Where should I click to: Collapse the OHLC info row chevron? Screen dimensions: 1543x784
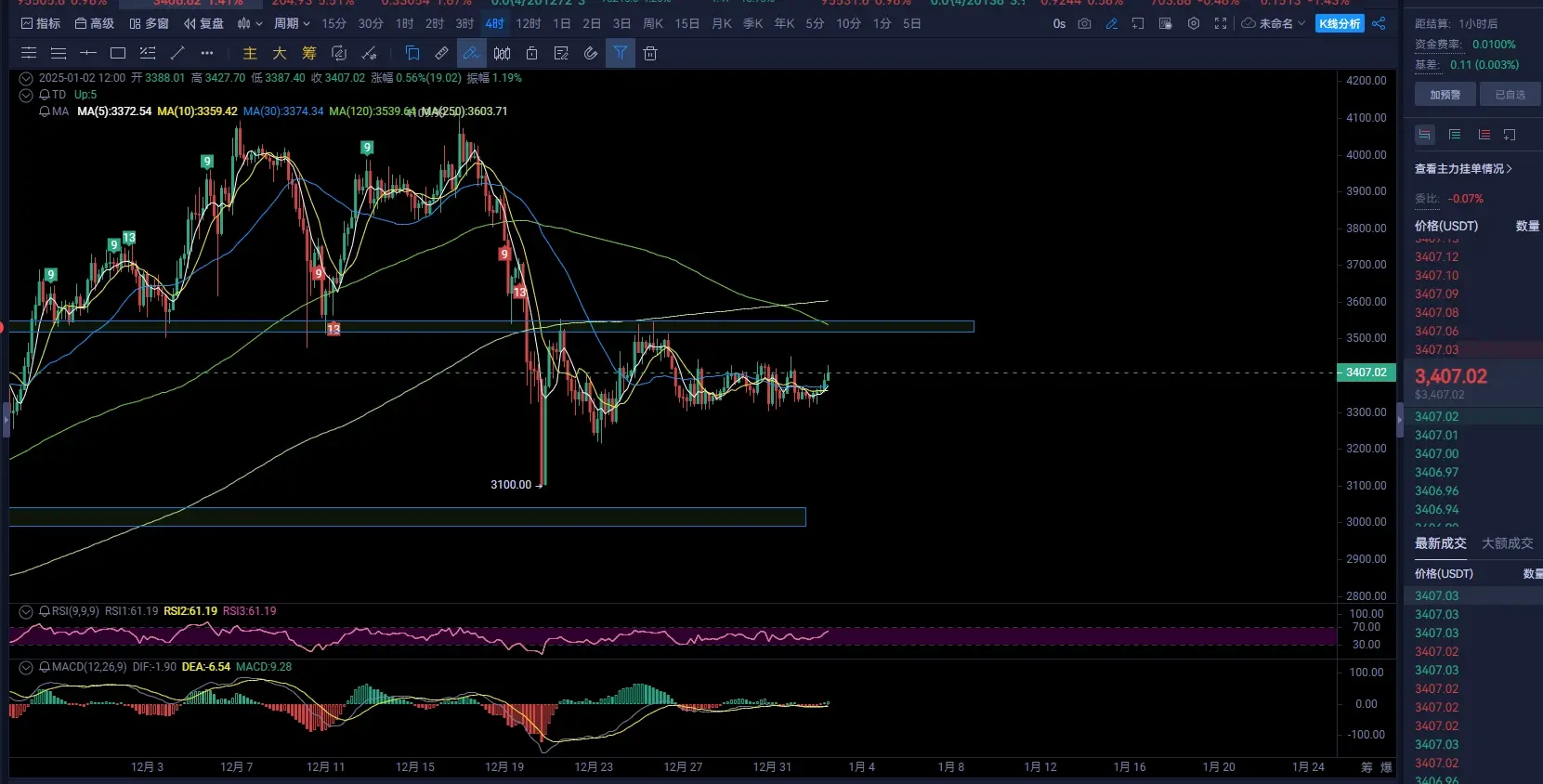click(x=26, y=78)
